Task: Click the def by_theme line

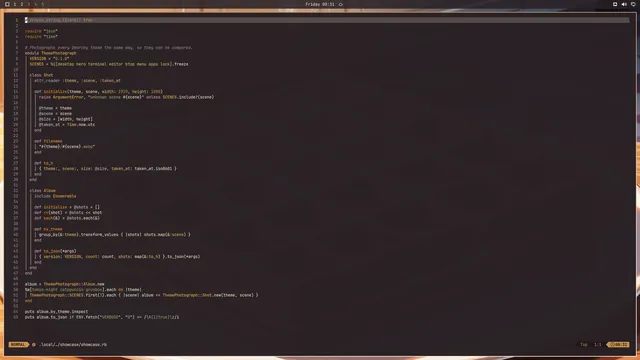Action: click(x=48, y=229)
